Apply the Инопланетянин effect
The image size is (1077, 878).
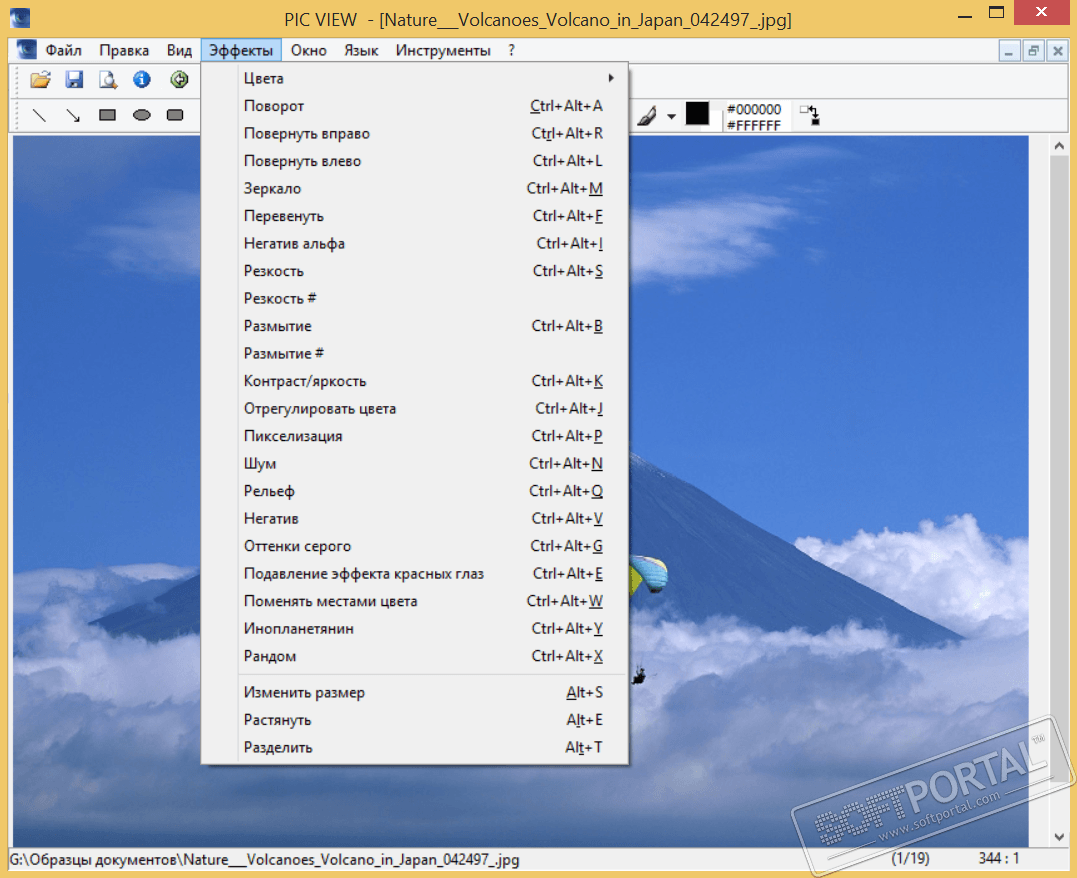coord(415,628)
